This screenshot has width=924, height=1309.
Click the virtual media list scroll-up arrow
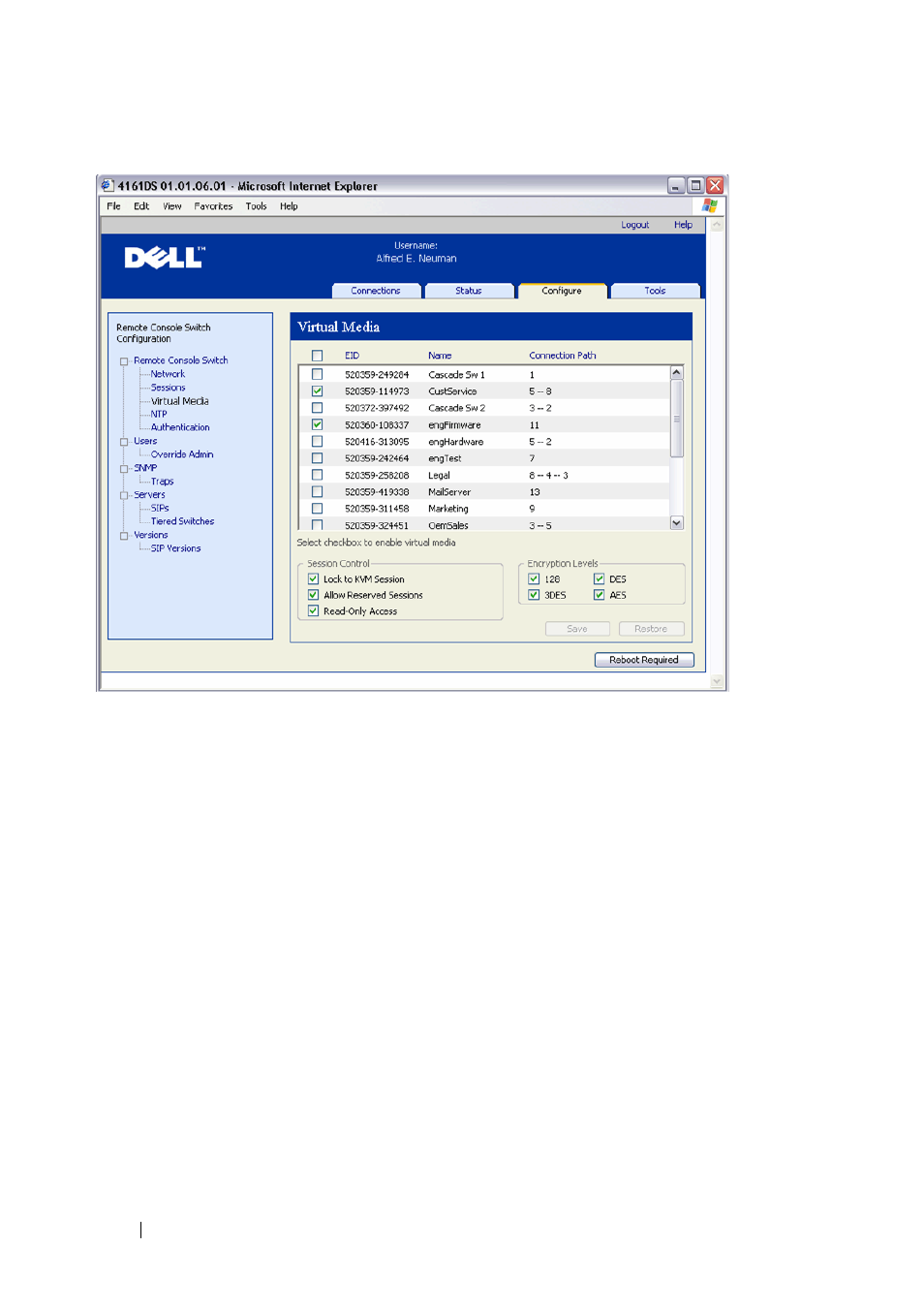(677, 372)
